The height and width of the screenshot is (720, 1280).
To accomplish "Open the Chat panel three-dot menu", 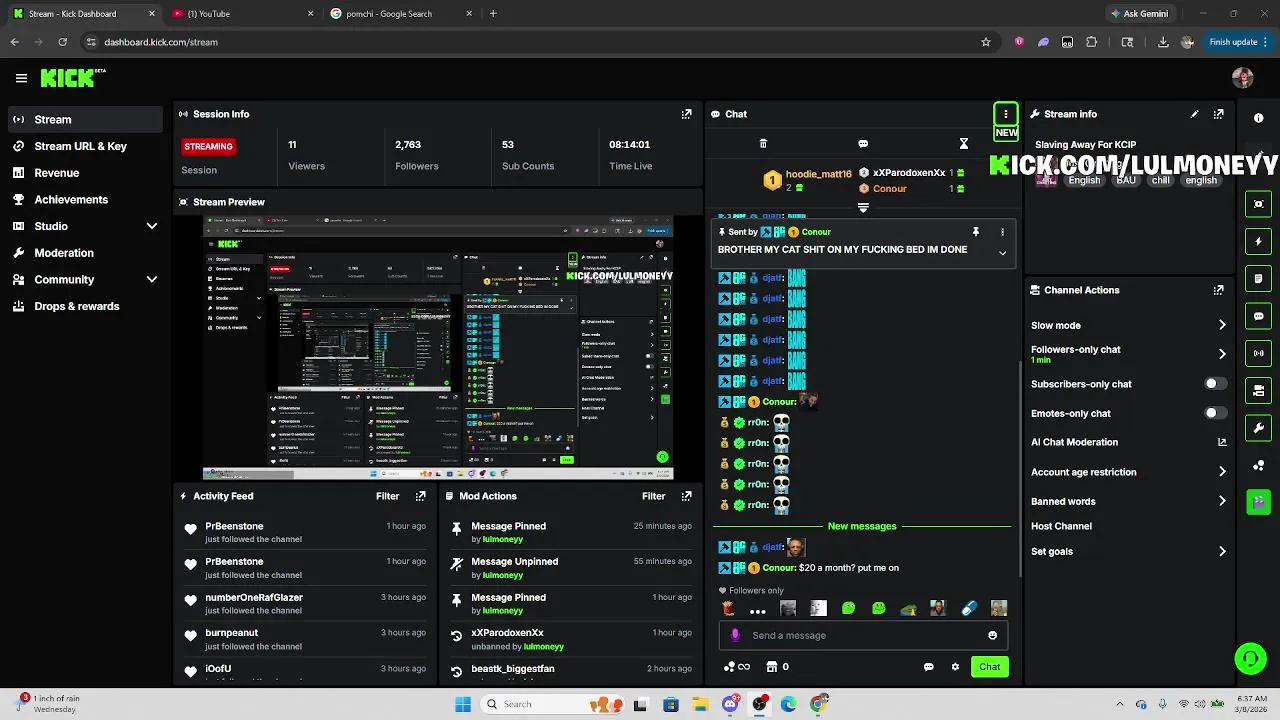I will (x=1005, y=114).
